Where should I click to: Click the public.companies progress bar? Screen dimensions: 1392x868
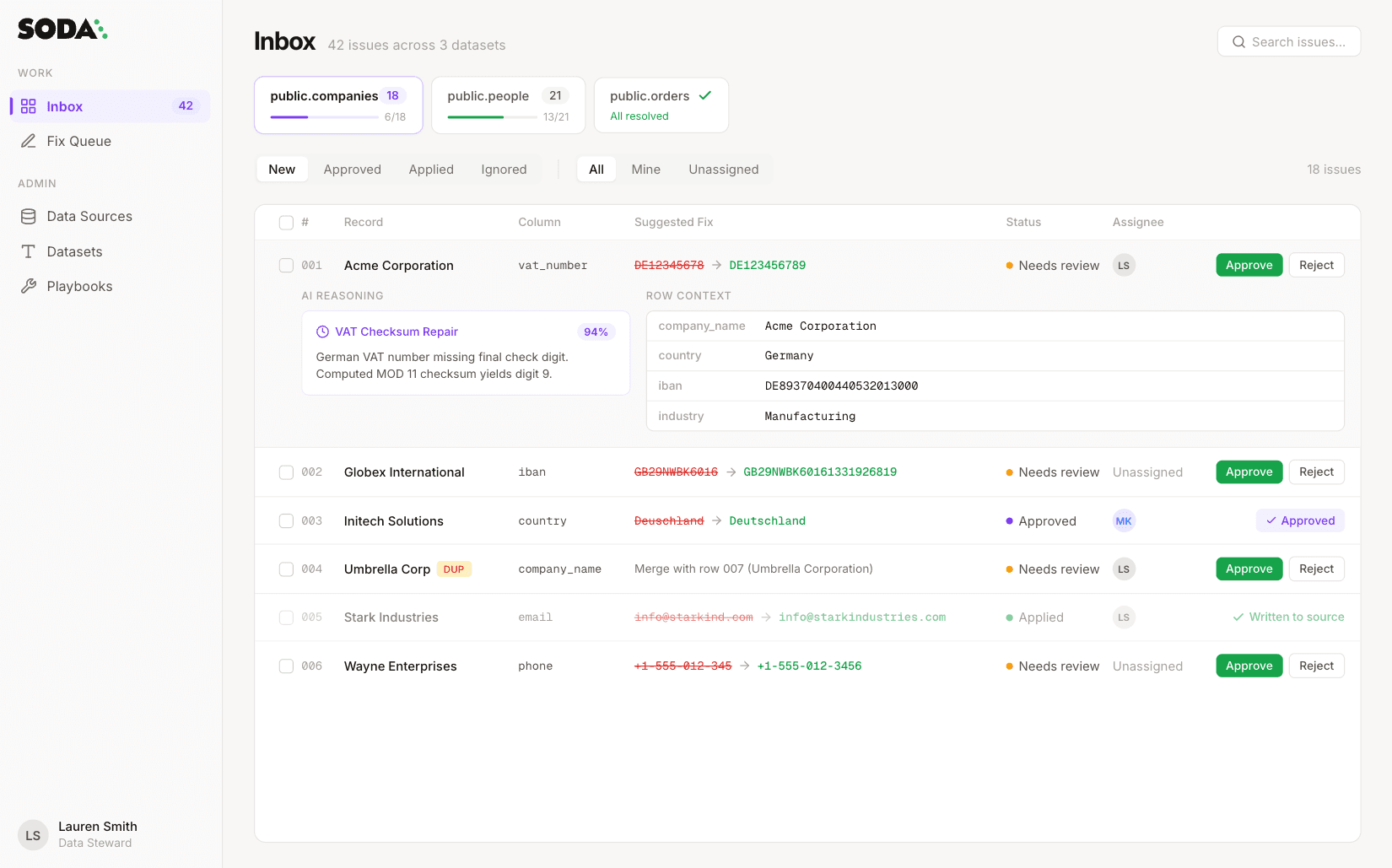[x=323, y=117]
